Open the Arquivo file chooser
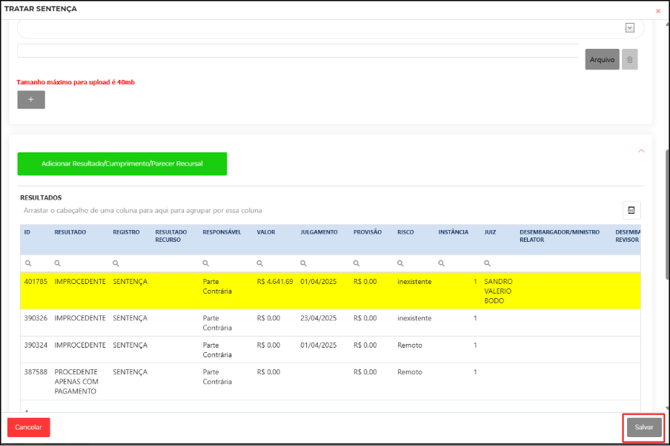 (x=602, y=60)
